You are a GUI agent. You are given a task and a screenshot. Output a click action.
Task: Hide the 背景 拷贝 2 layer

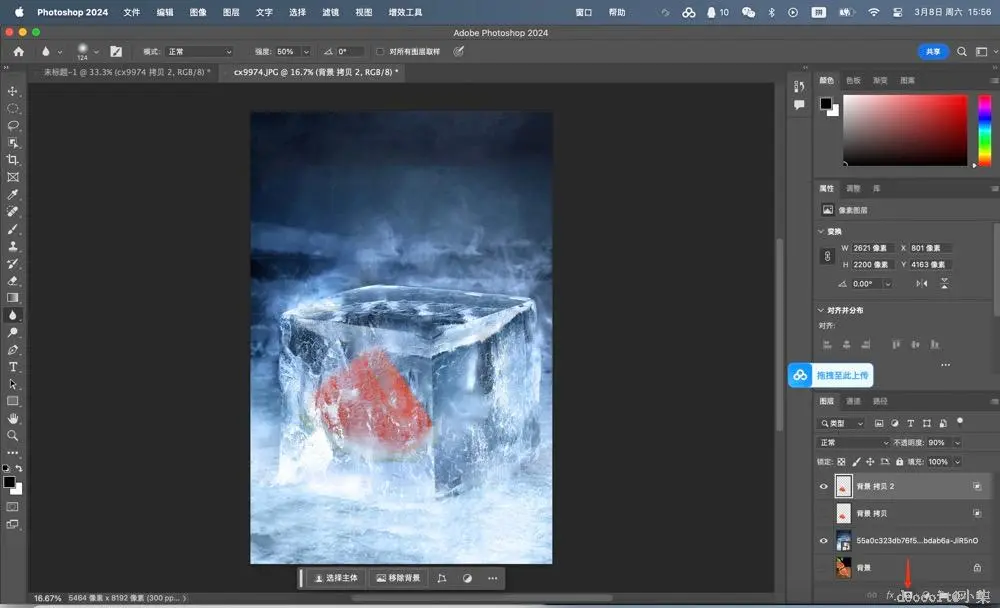pos(824,486)
